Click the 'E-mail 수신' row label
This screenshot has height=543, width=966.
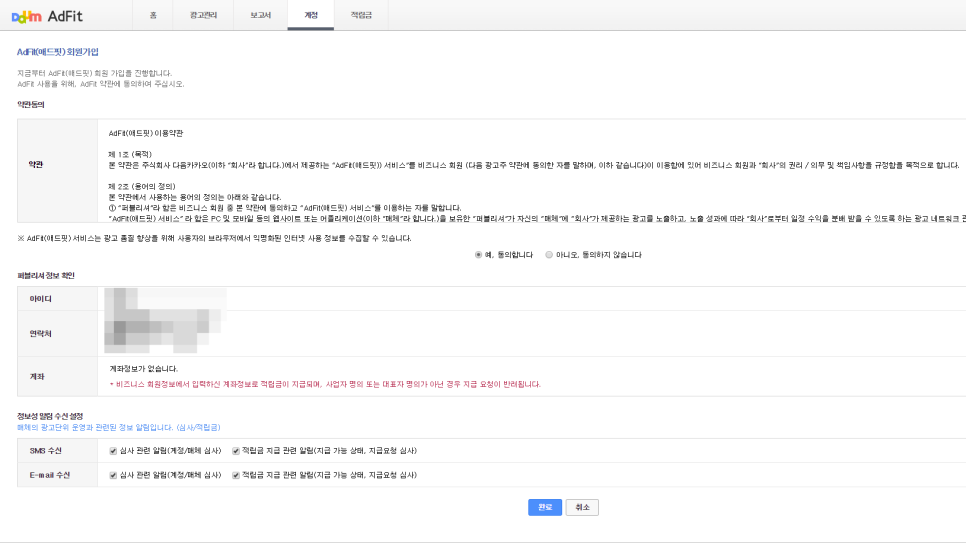[50, 475]
